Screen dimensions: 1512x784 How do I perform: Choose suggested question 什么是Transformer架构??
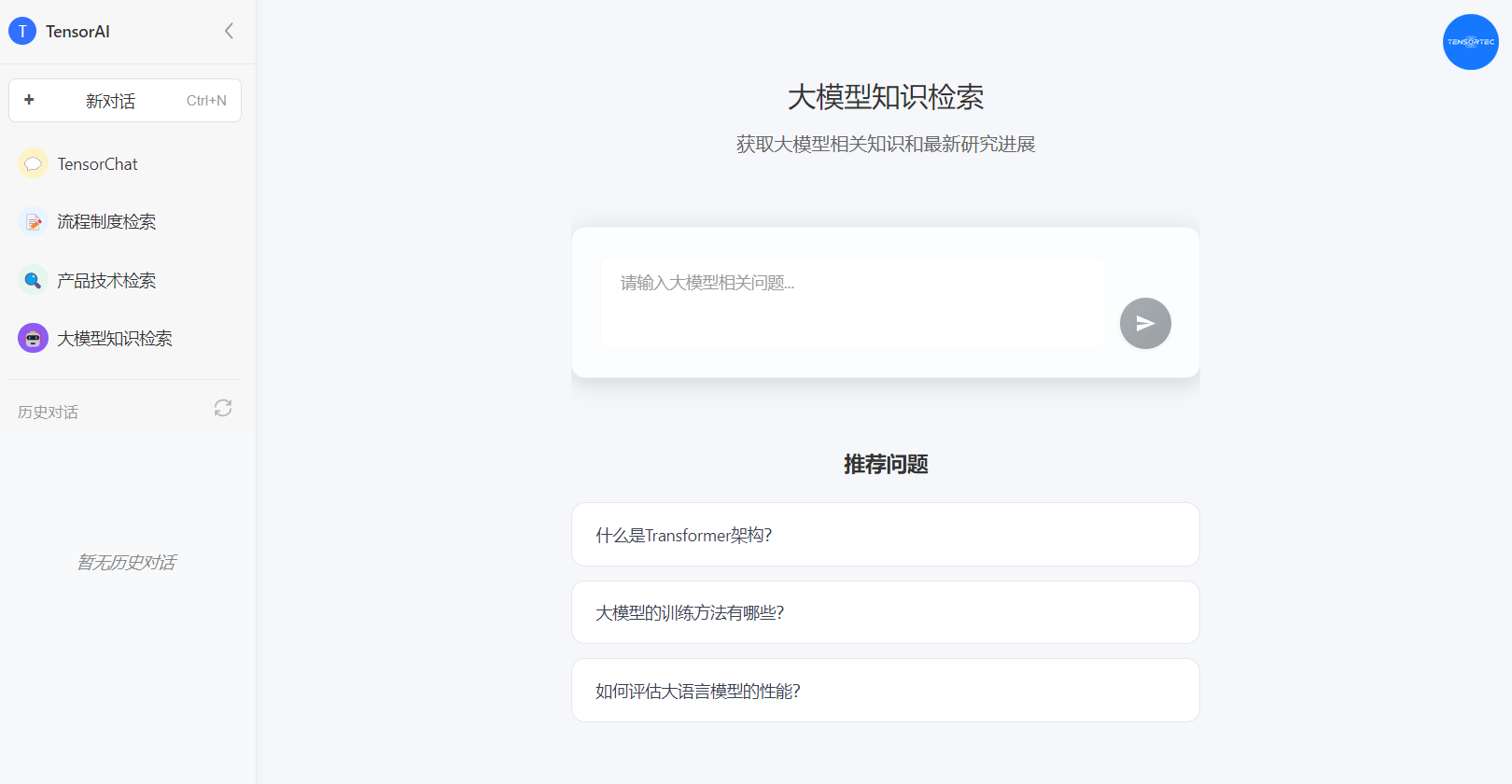[885, 535]
